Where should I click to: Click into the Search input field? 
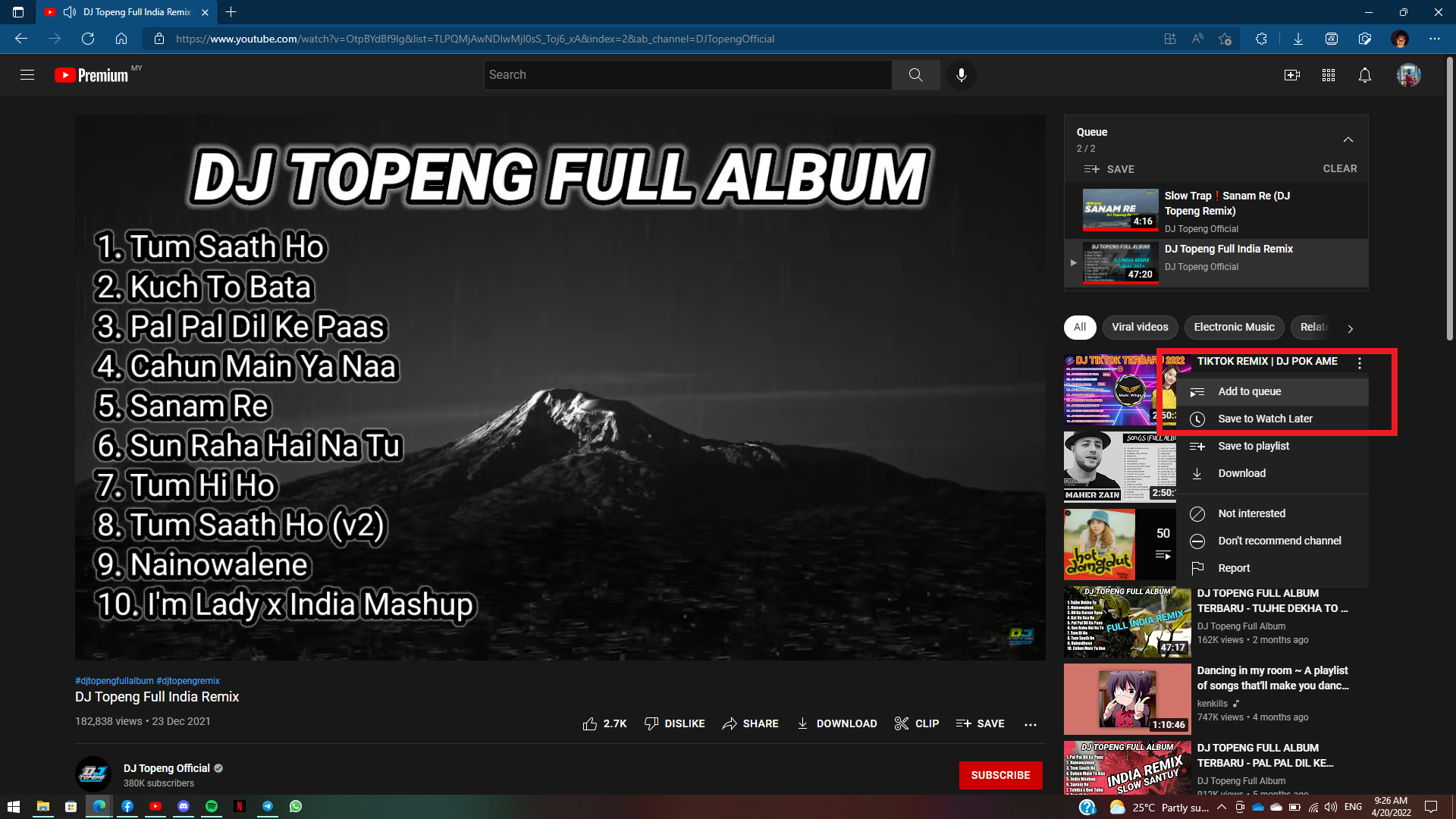click(x=688, y=75)
